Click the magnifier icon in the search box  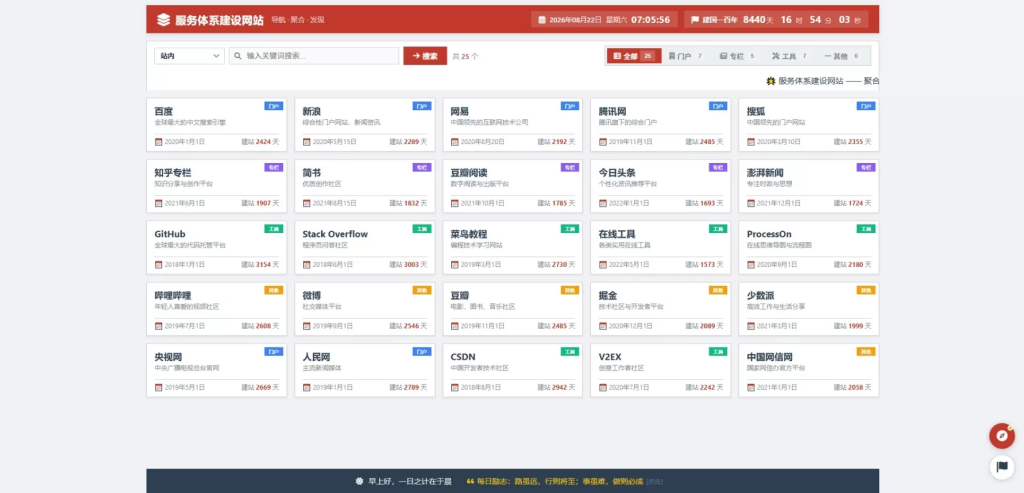pyautogui.click(x=238, y=56)
